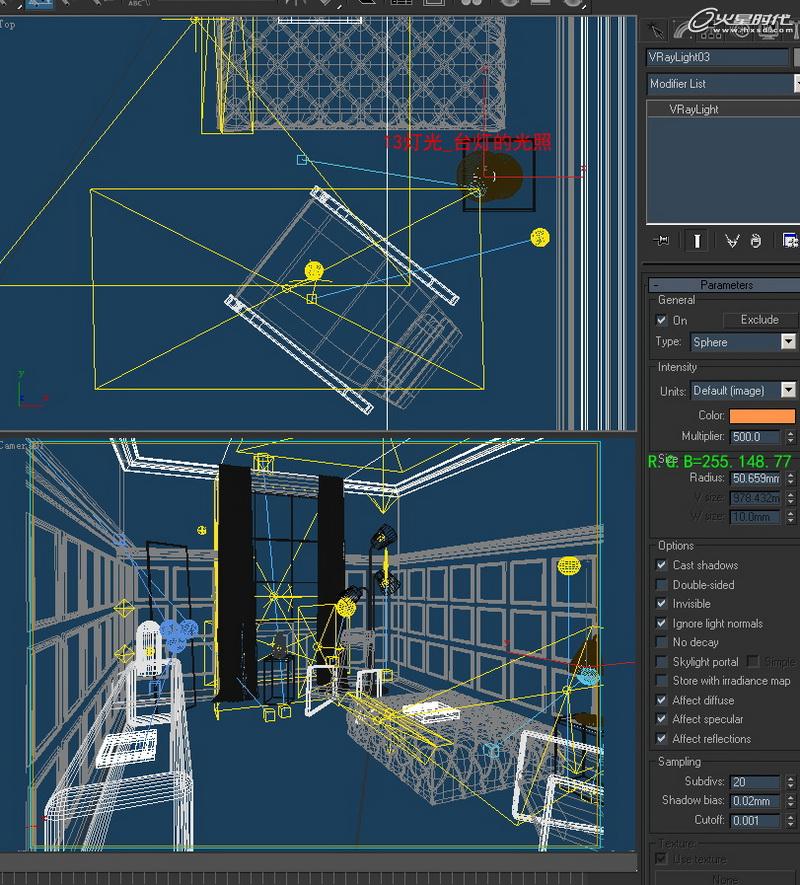Click the Top viewport label
The image size is (800, 885).
point(8,24)
